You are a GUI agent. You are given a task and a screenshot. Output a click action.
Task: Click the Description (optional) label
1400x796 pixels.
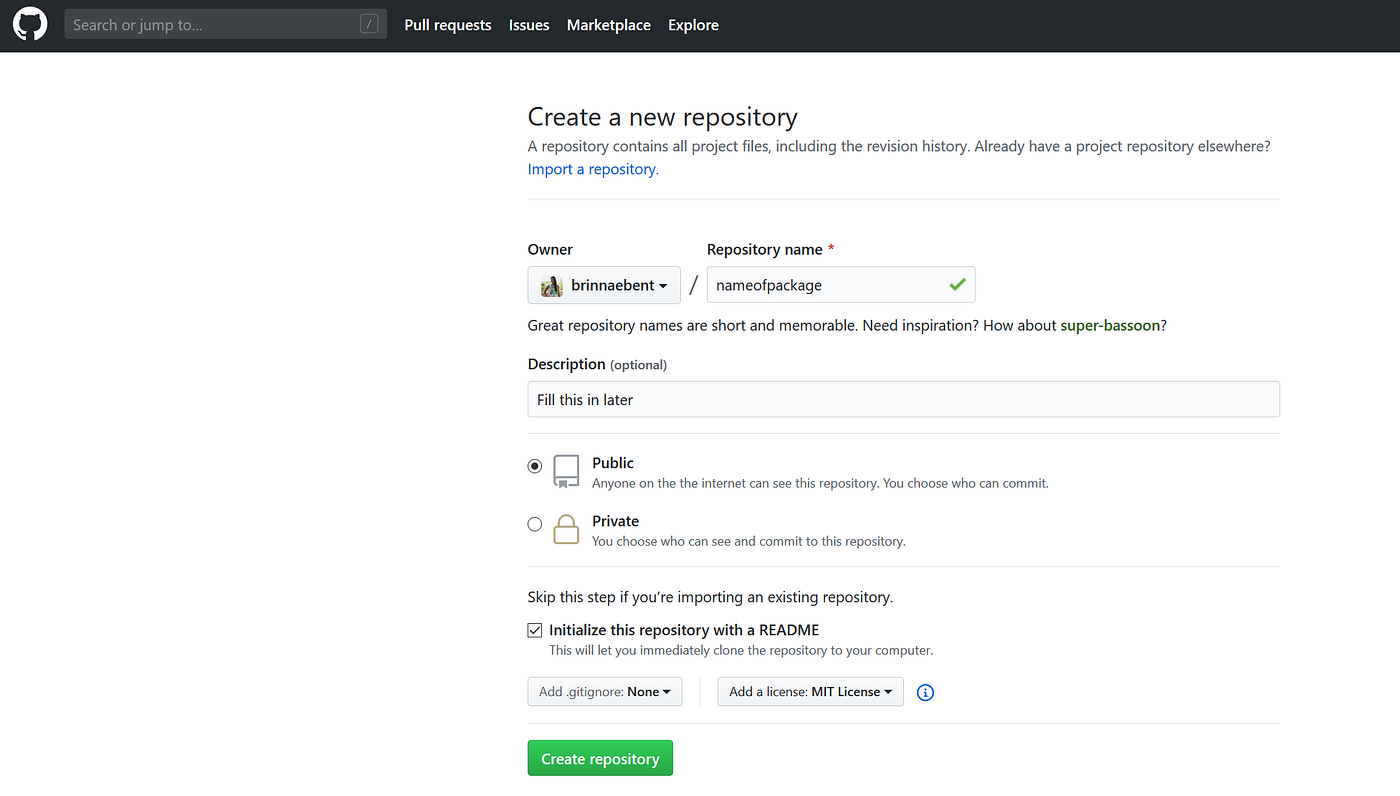pyautogui.click(x=597, y=364)
